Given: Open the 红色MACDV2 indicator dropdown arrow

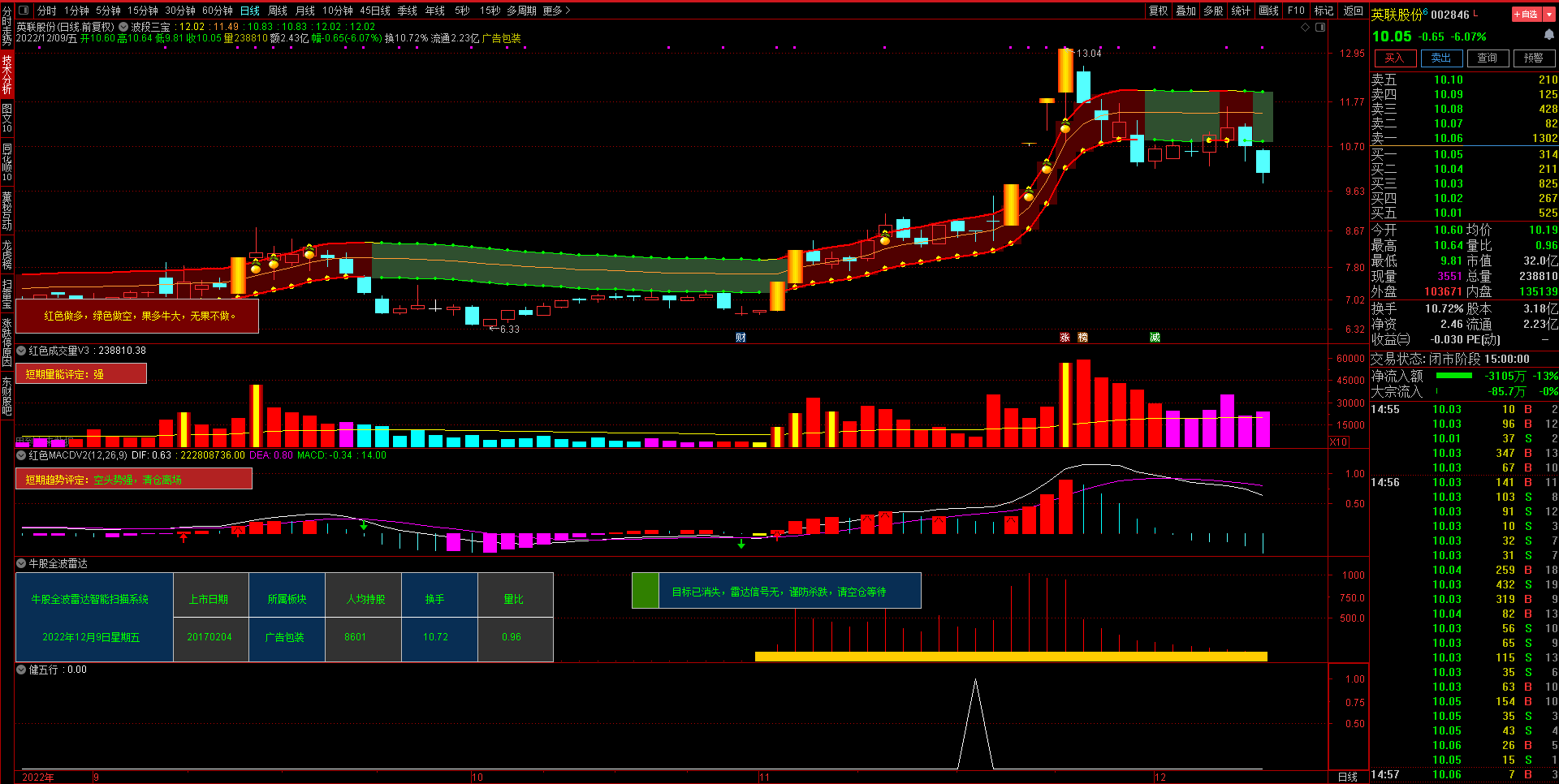Looking at the screenshot, I should point(21,455).
